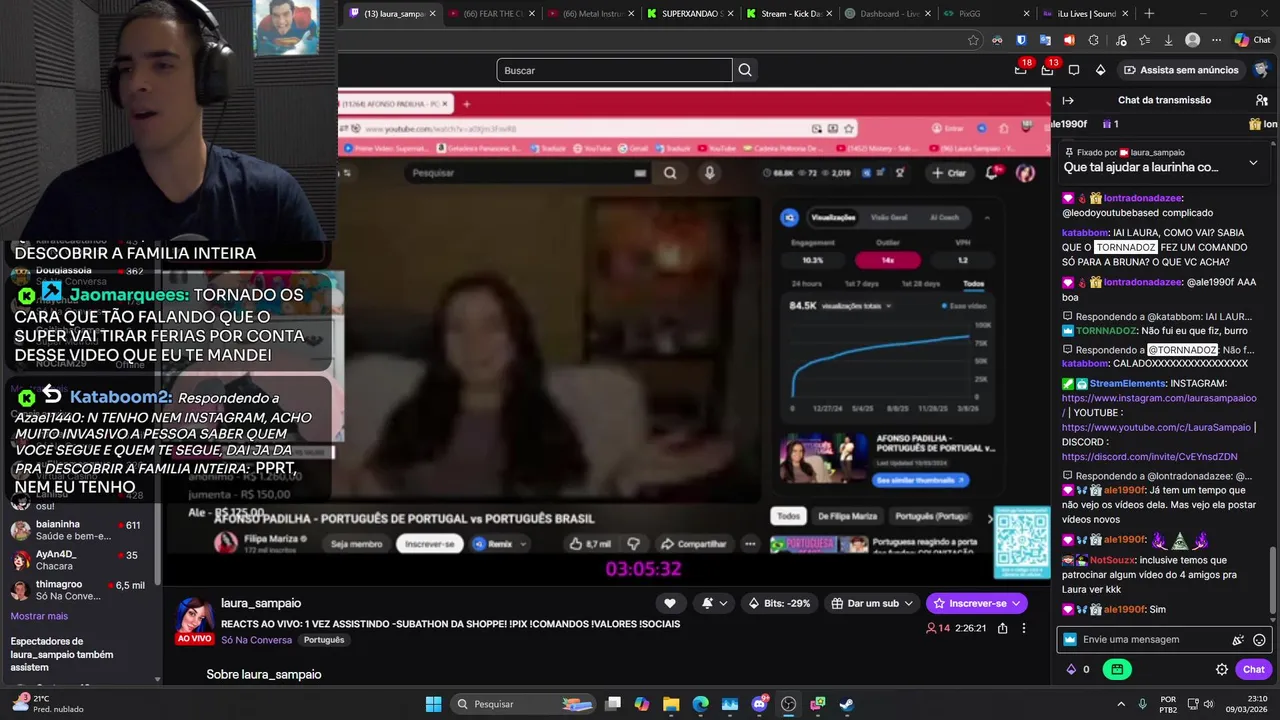The height and width of the screenshot is (720, 1280).
Task: Open Bitwarden extension icon in toolbar
Action: point(1021,40)
